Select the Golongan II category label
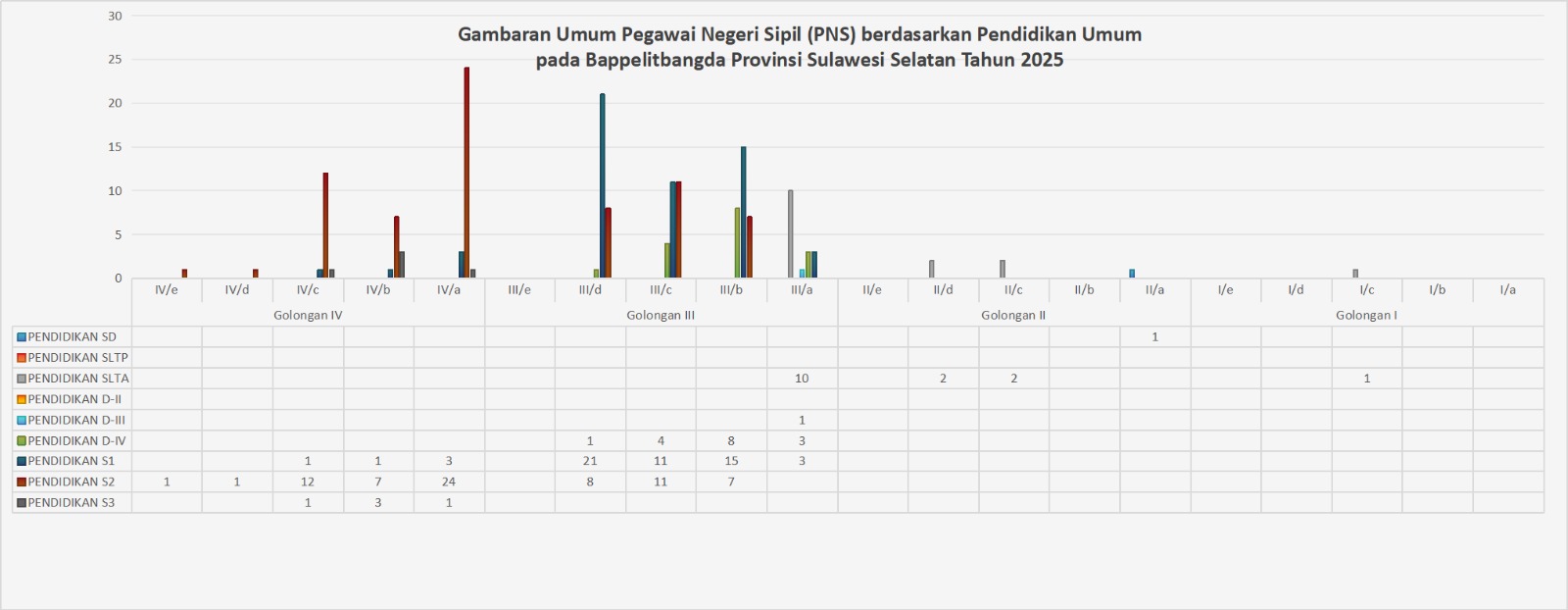Image resolution: width=1568 pixels, height=610 pixels. (1013, 316)
